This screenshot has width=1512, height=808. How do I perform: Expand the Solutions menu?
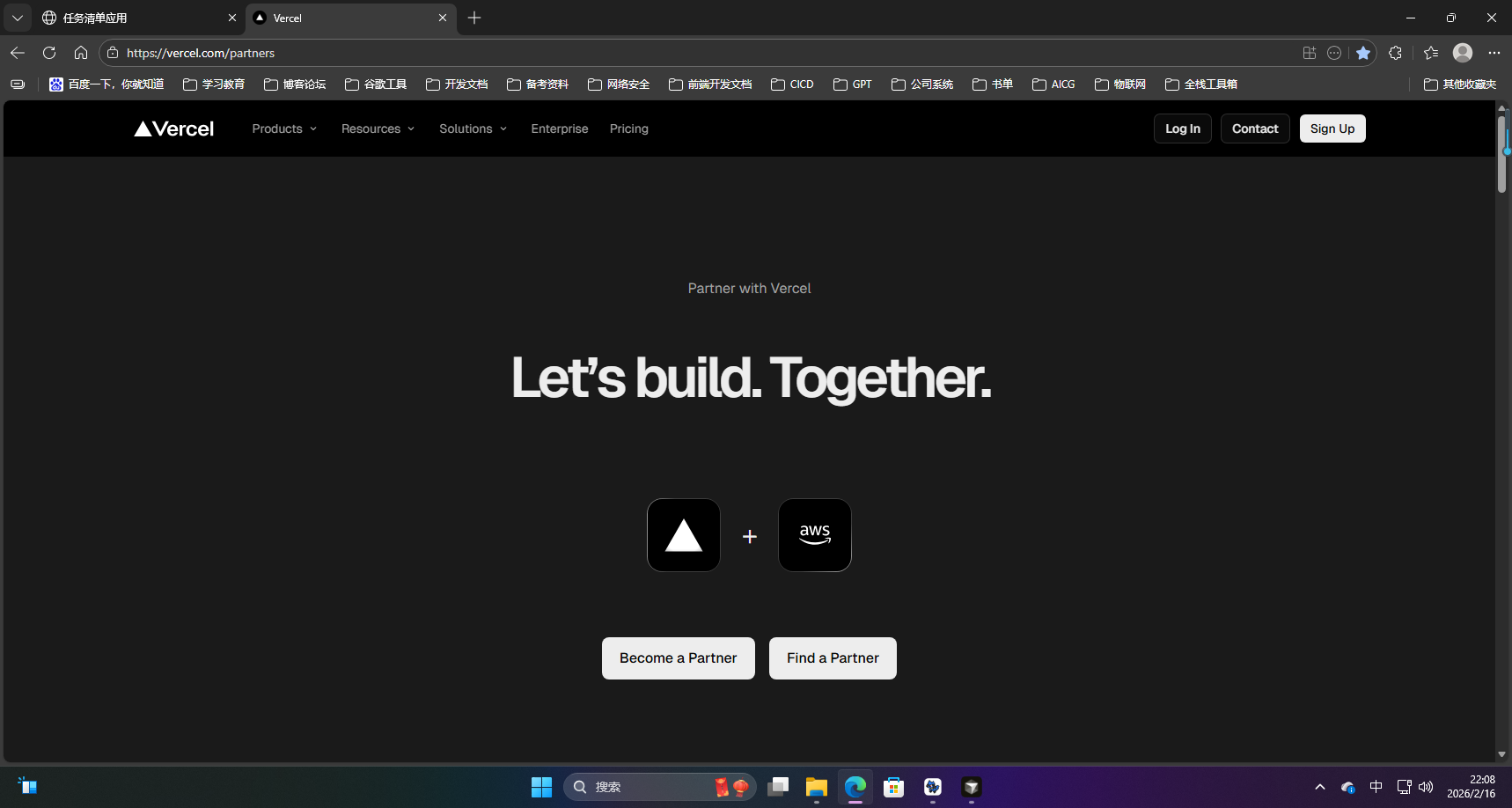(473, 129)
